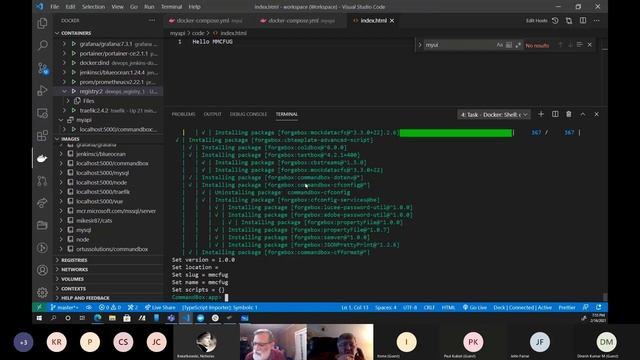Click Live Share in status bar
The image size is (640, 360).
pos(160,307)
